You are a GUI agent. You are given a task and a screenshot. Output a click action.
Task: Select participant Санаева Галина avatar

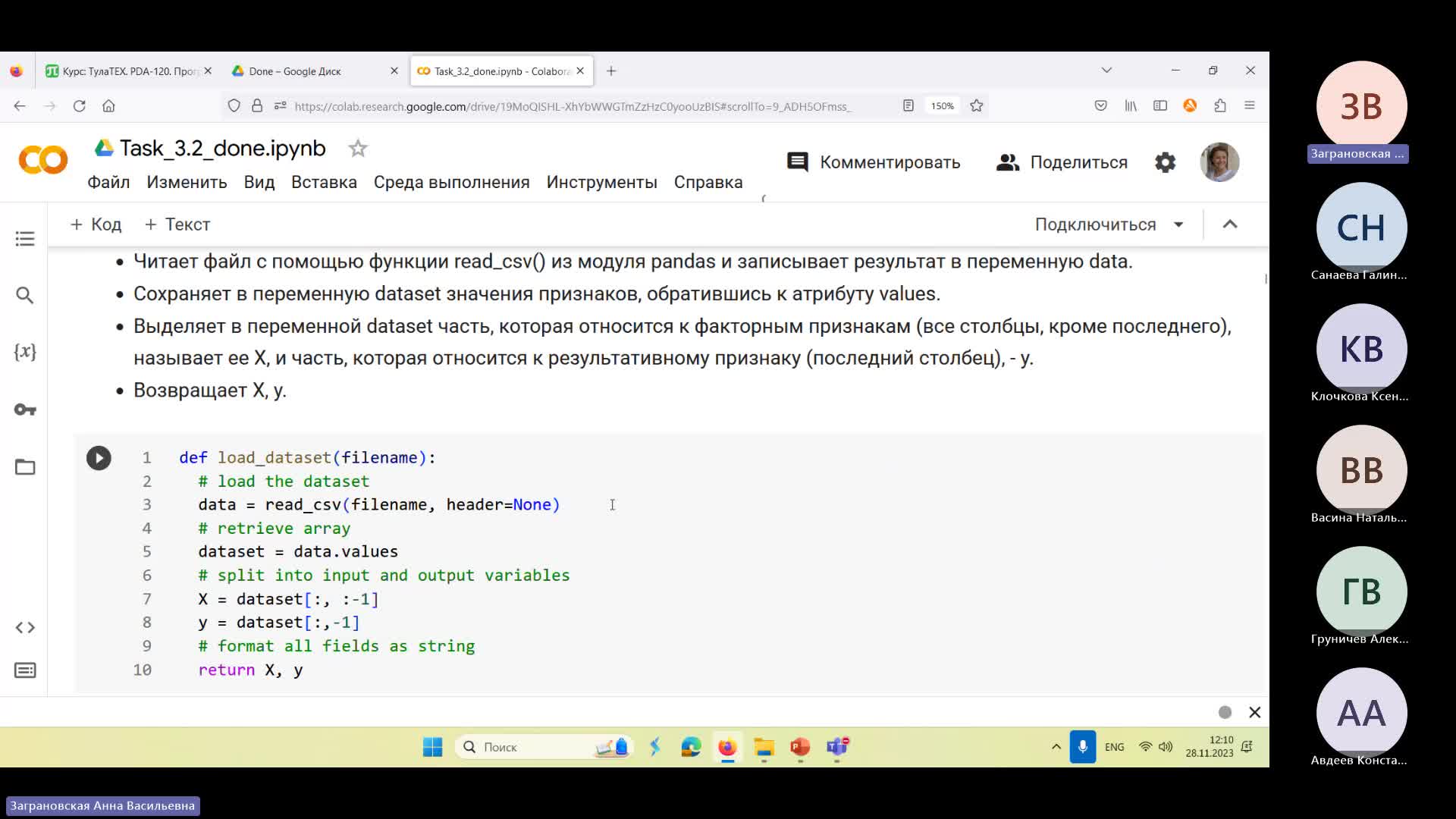coord(1361,227)
